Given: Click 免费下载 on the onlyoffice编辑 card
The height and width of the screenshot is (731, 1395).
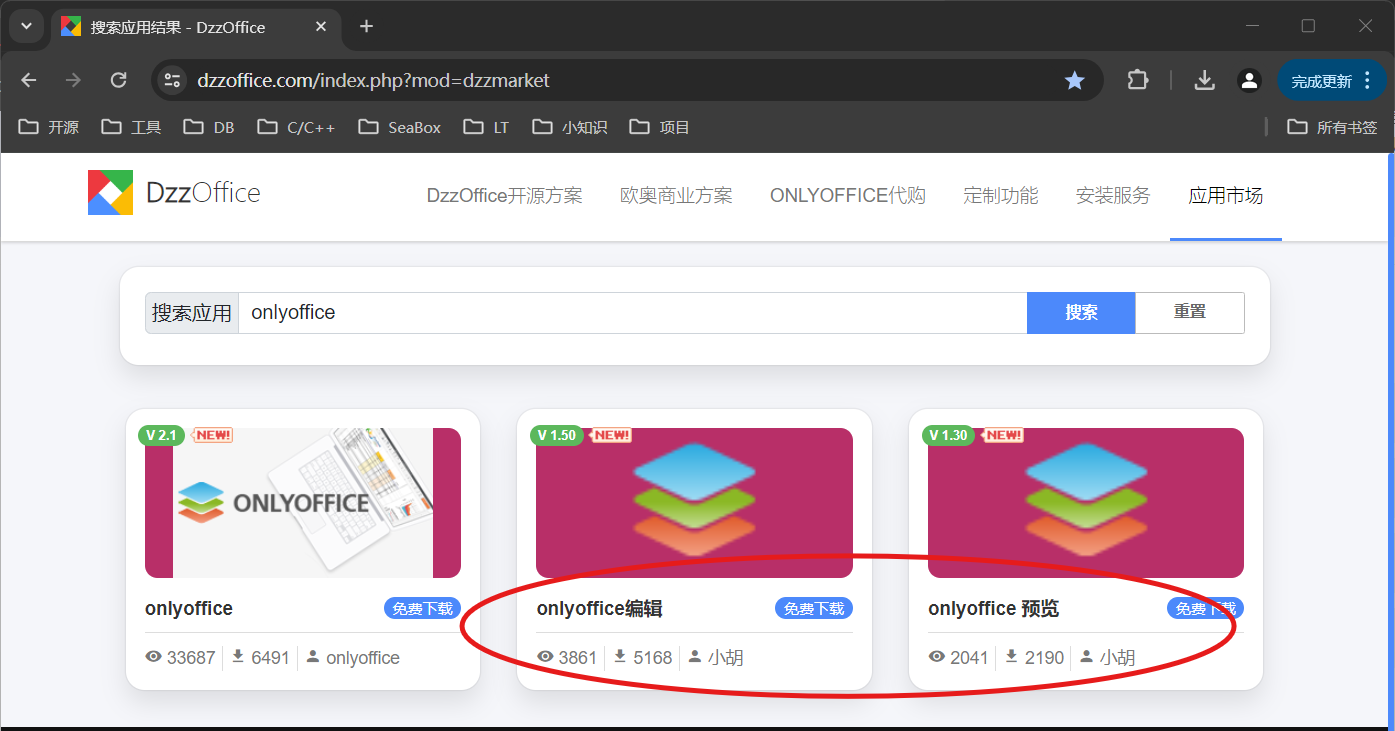Looking at the screenshot, I should pos(814,608).
